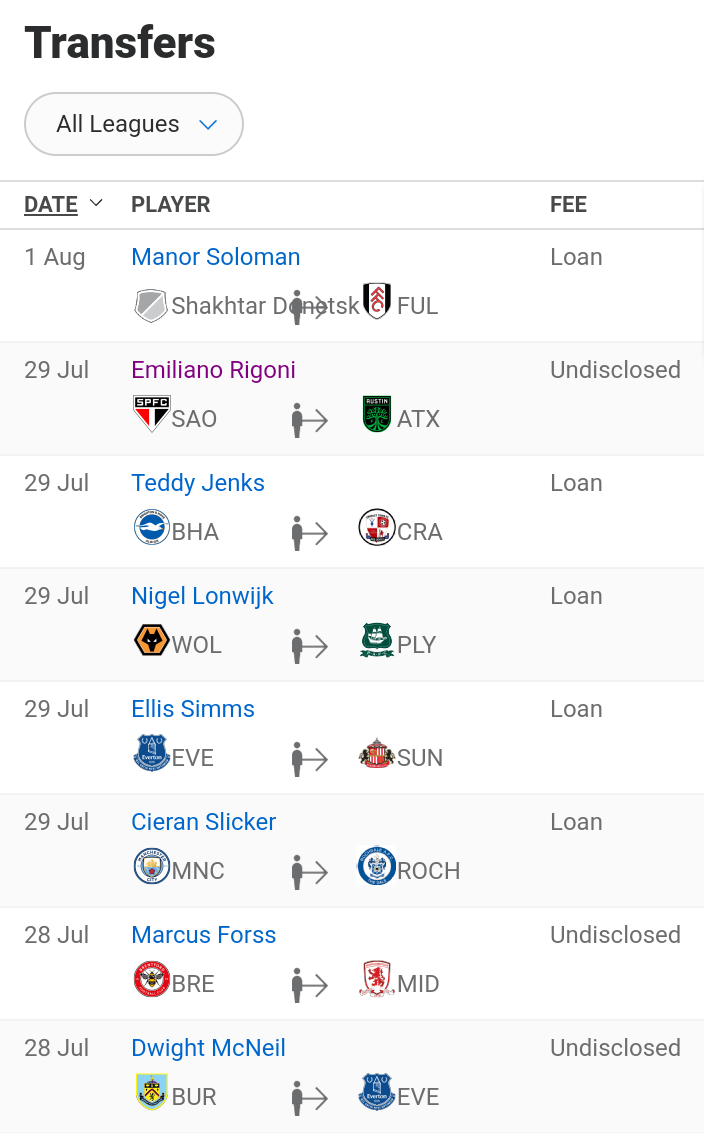Viewport: 704px width, 1133px height.
Task: Open Teddy Jenks player page
Action: click(x=198, y=483)
